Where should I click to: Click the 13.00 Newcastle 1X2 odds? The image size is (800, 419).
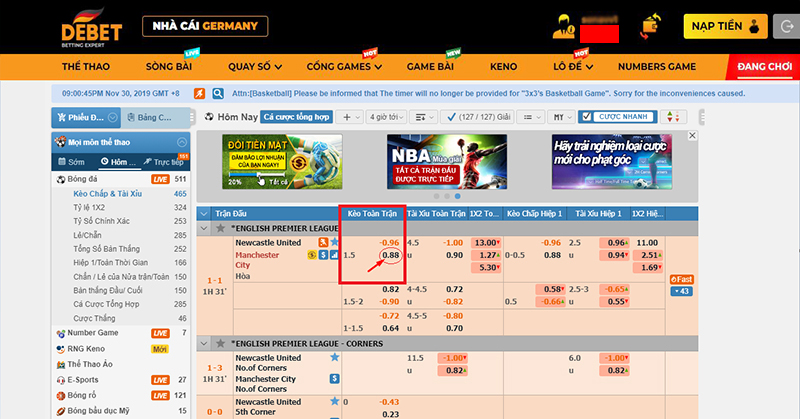tap(485, 242)
